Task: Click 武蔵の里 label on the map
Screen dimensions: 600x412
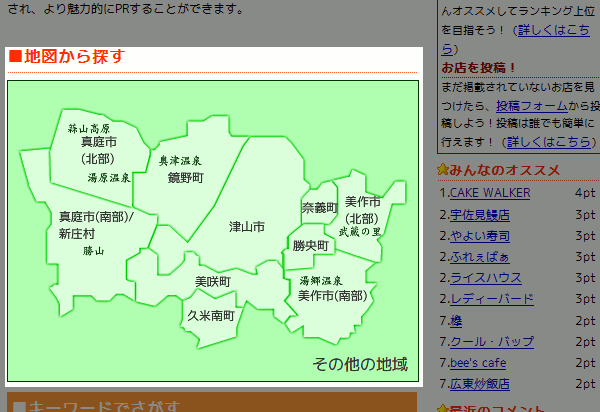Action: (360, 231)
